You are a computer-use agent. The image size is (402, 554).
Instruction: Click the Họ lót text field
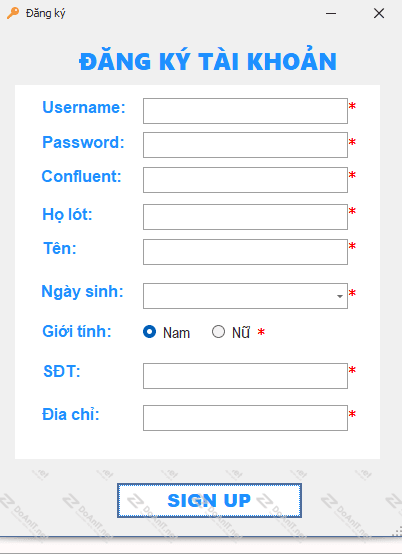245,217
